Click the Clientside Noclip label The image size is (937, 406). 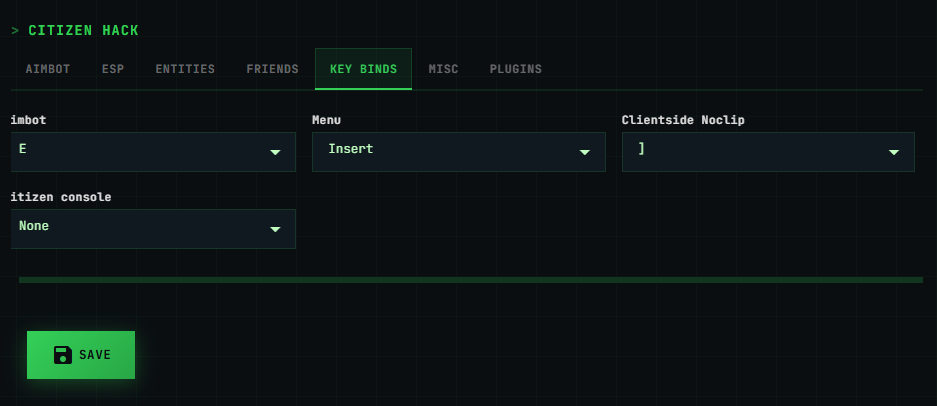[683, 120]
